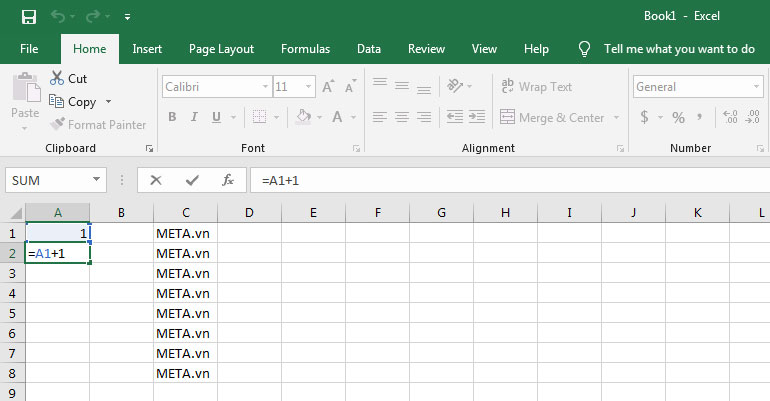
Task: Open the File menu tab
Action: pyautogui.click(x=29, y=49)
